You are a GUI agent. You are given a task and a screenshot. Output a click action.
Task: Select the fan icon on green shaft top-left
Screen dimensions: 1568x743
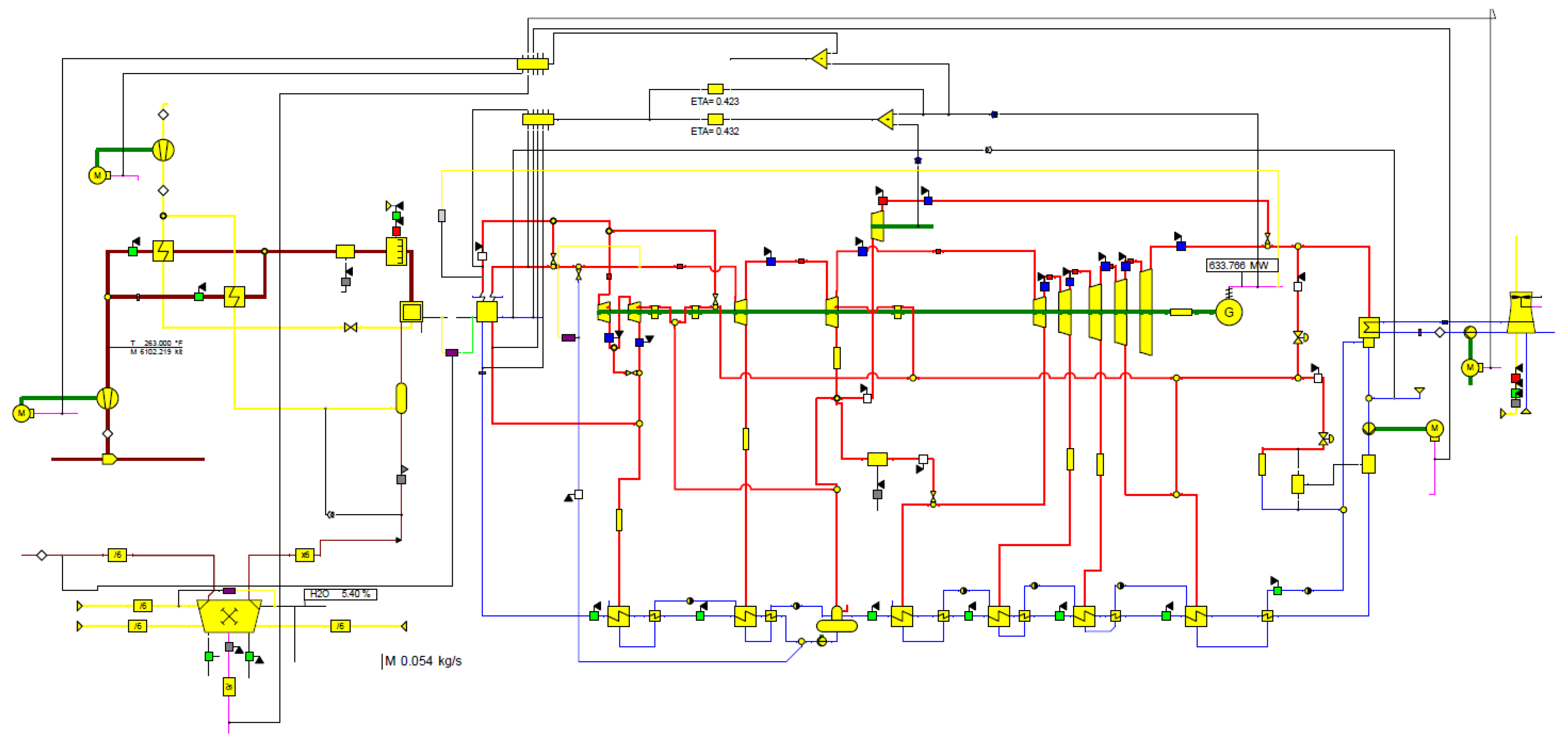pyautogui.click(x=163, y=150)
